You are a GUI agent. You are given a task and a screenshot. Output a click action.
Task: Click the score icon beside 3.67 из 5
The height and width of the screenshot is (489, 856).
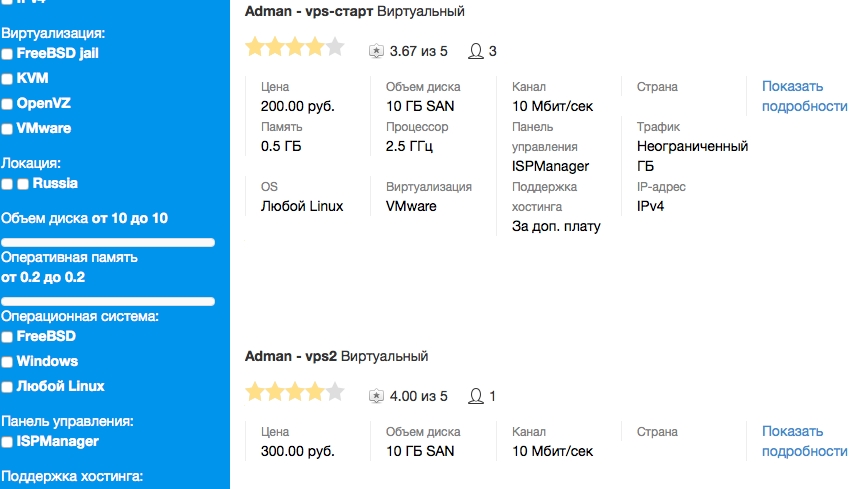(376, 51)
